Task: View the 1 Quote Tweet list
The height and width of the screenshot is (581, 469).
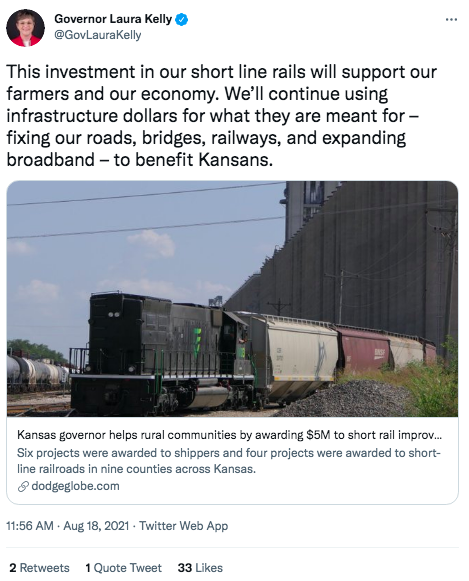Action: 123,568
